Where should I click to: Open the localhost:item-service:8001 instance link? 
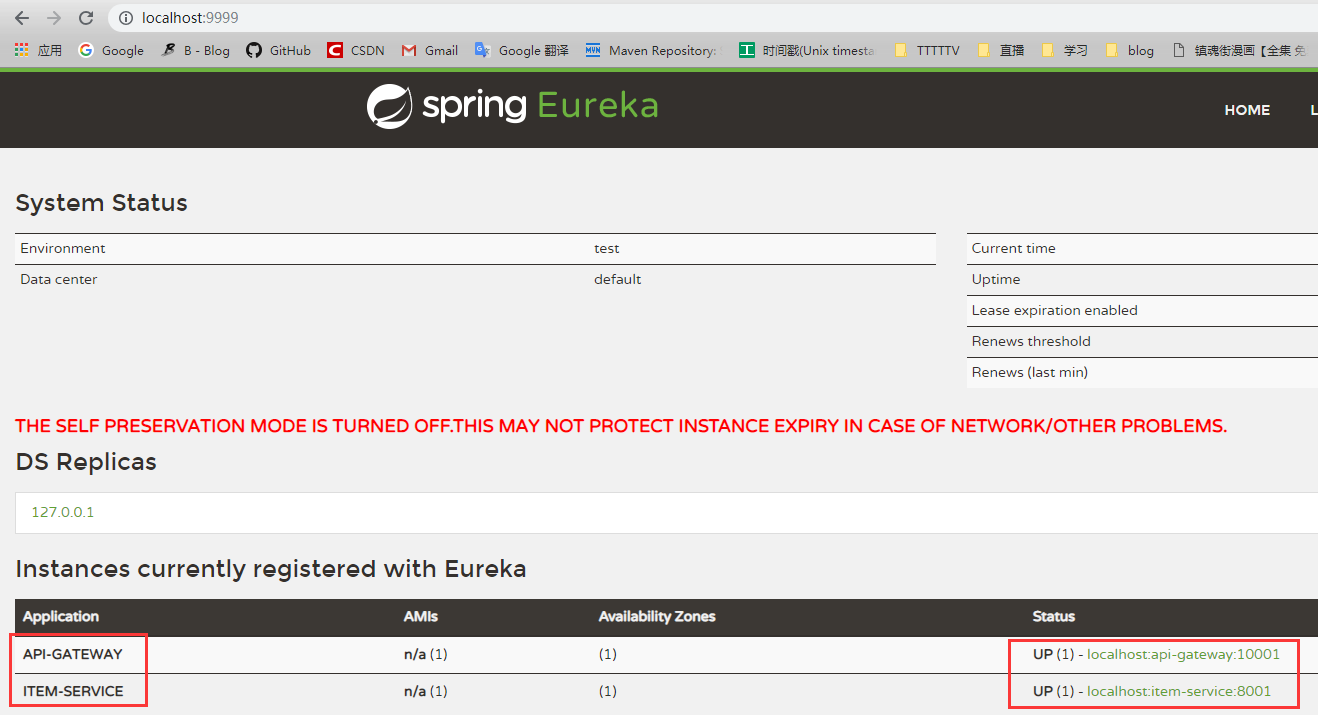[1179, 691]
